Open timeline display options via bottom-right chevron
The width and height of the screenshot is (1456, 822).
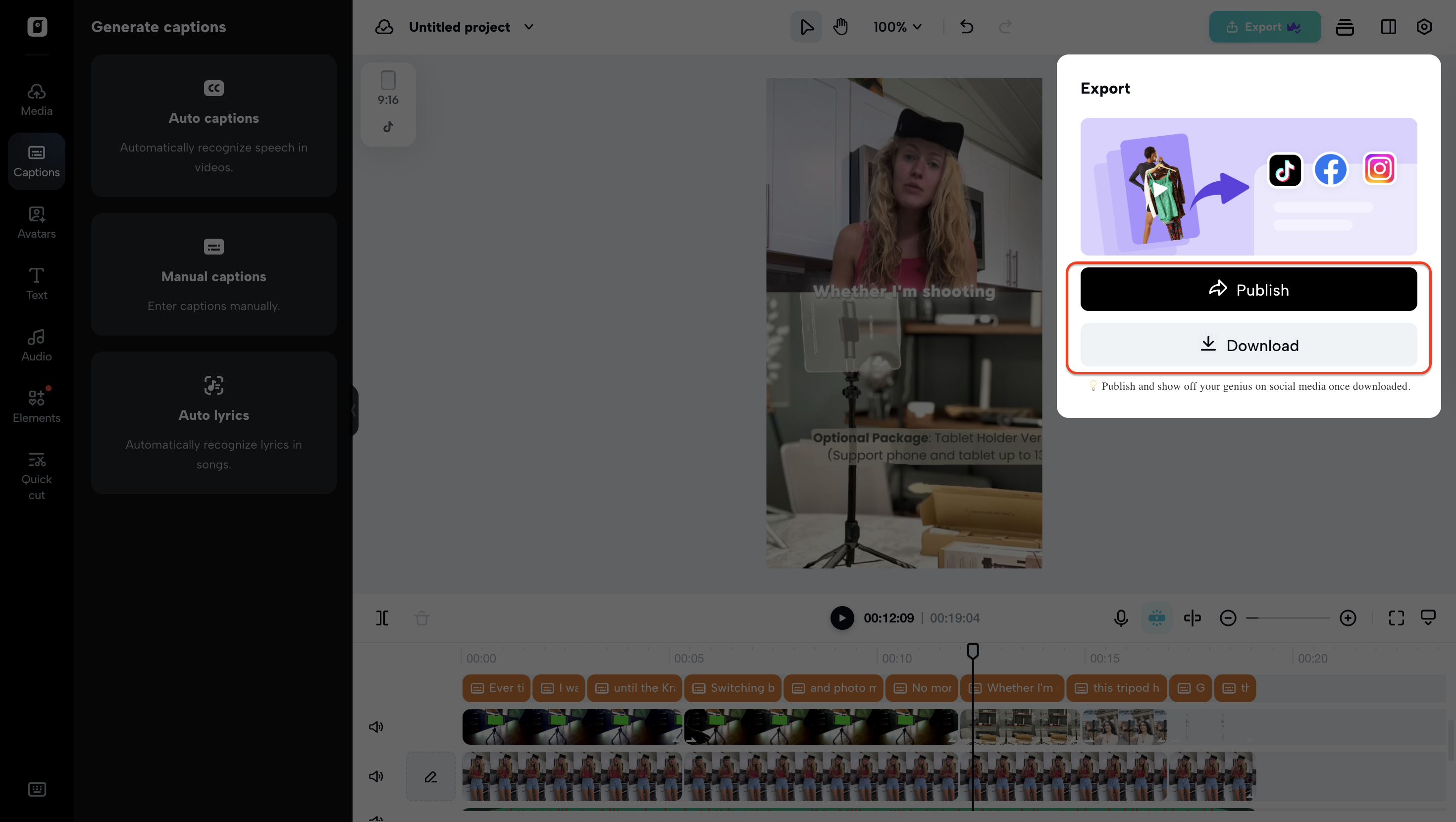[1428, 618]
